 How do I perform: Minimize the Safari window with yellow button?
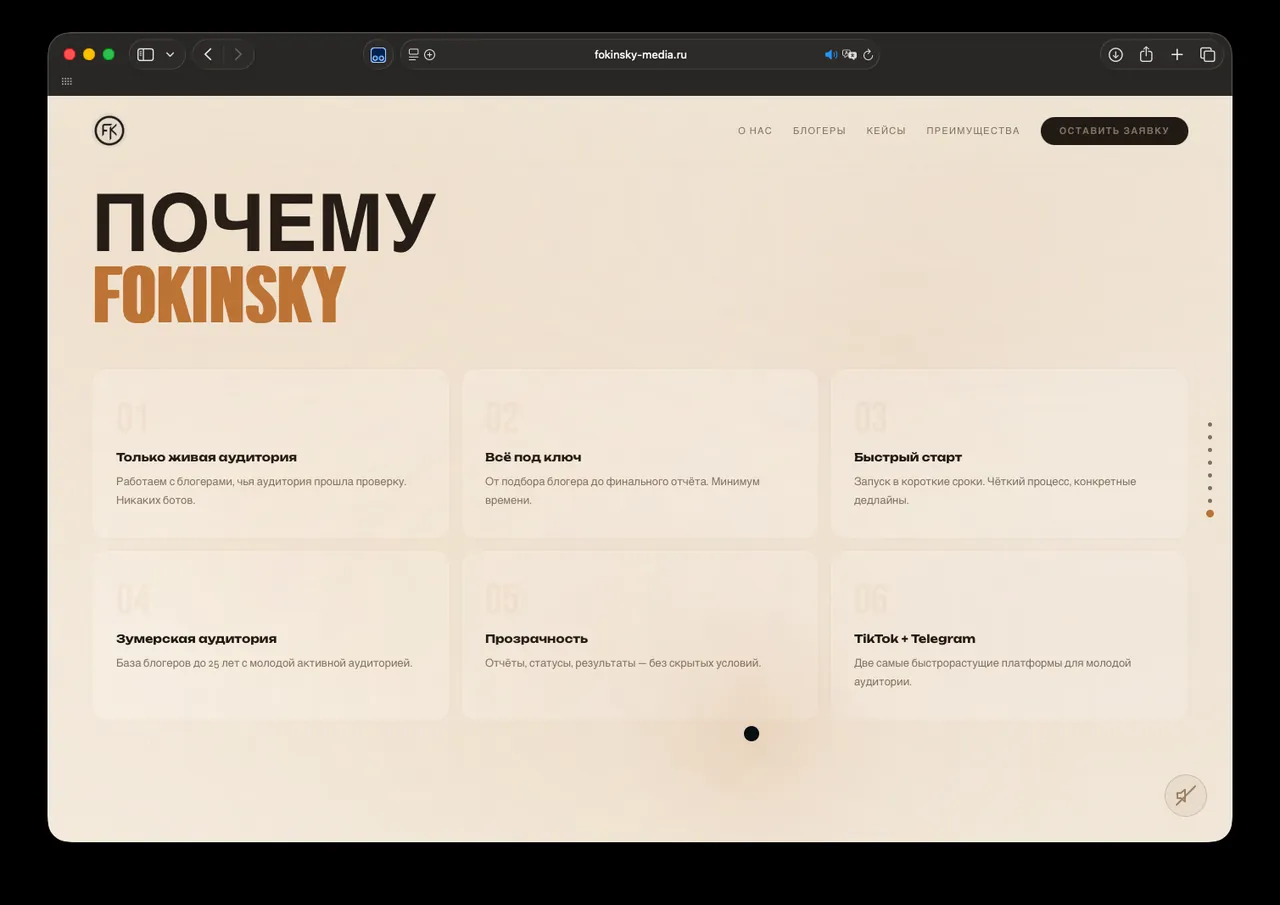89,55
